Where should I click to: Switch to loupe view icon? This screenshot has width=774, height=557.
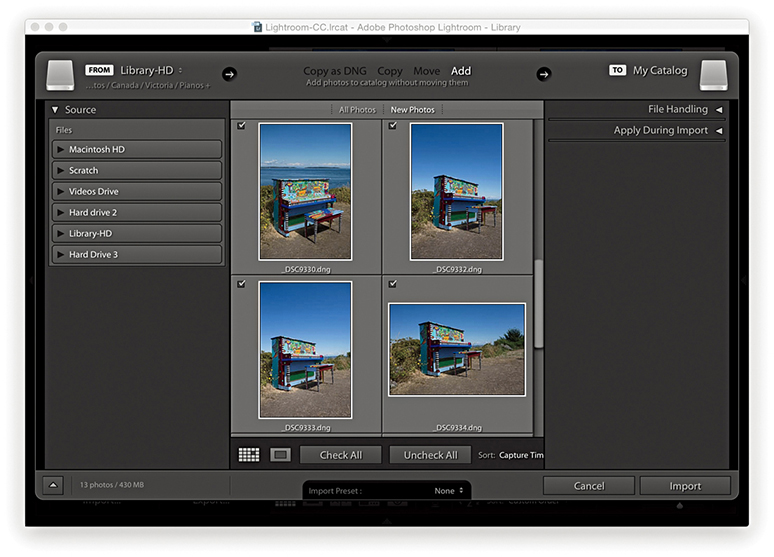pos(280,455)
